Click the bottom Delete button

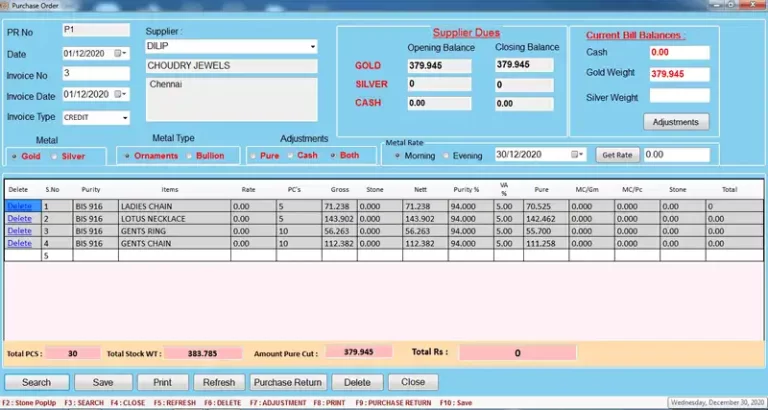pos(357,382)
